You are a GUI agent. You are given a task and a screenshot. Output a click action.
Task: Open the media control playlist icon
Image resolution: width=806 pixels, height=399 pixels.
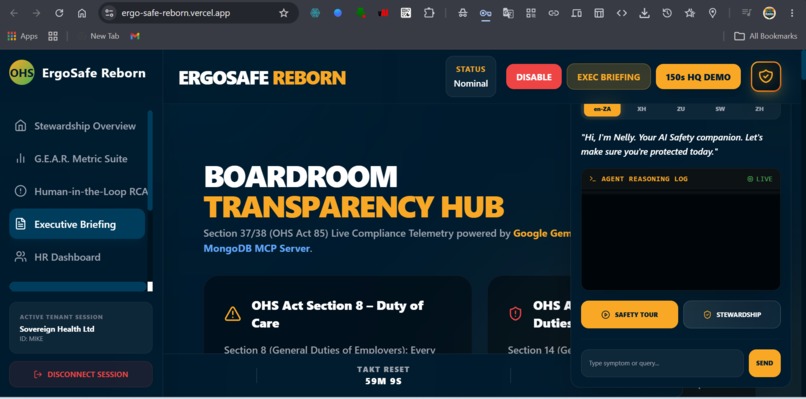click(746, 13)
